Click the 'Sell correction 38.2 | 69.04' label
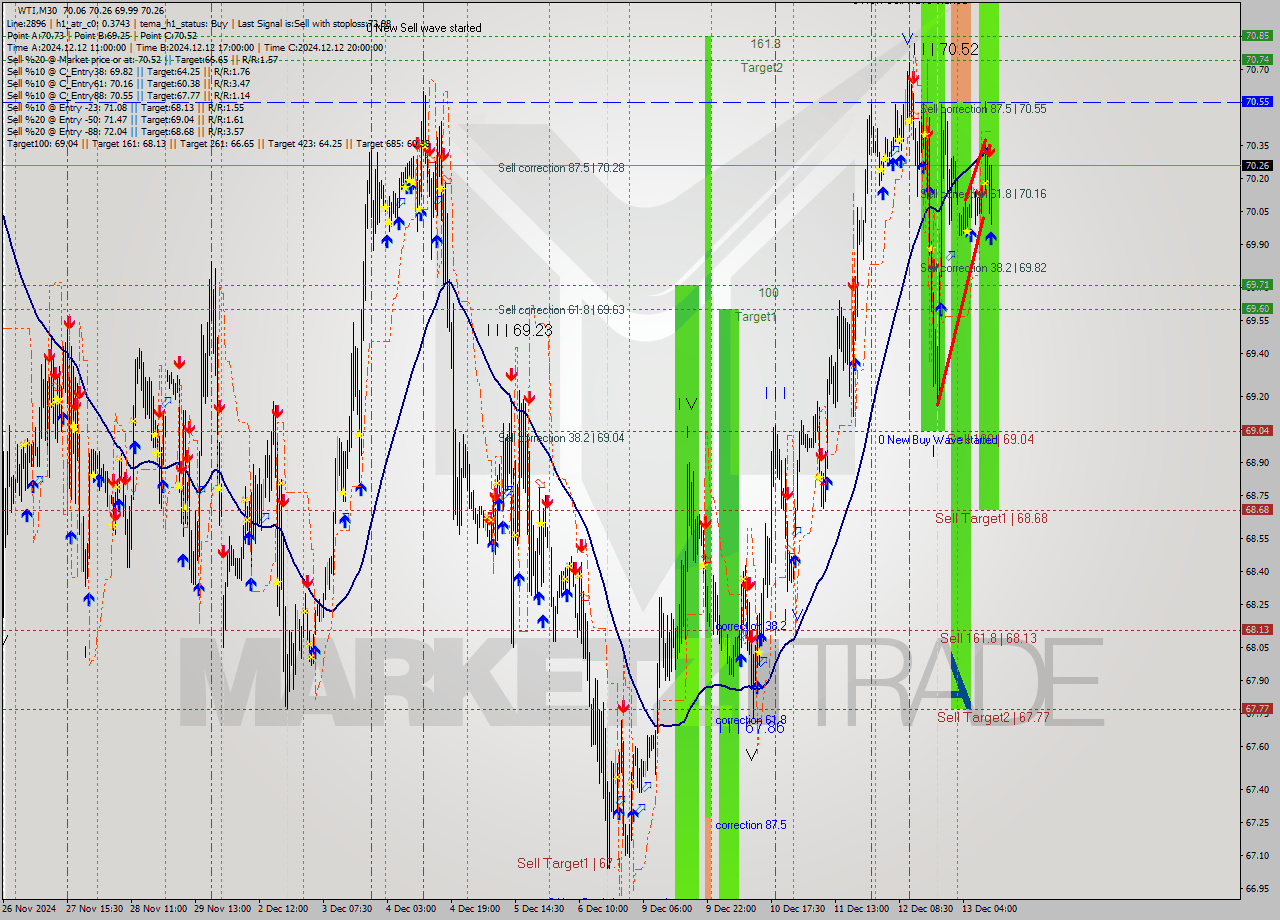 point(561,438)
